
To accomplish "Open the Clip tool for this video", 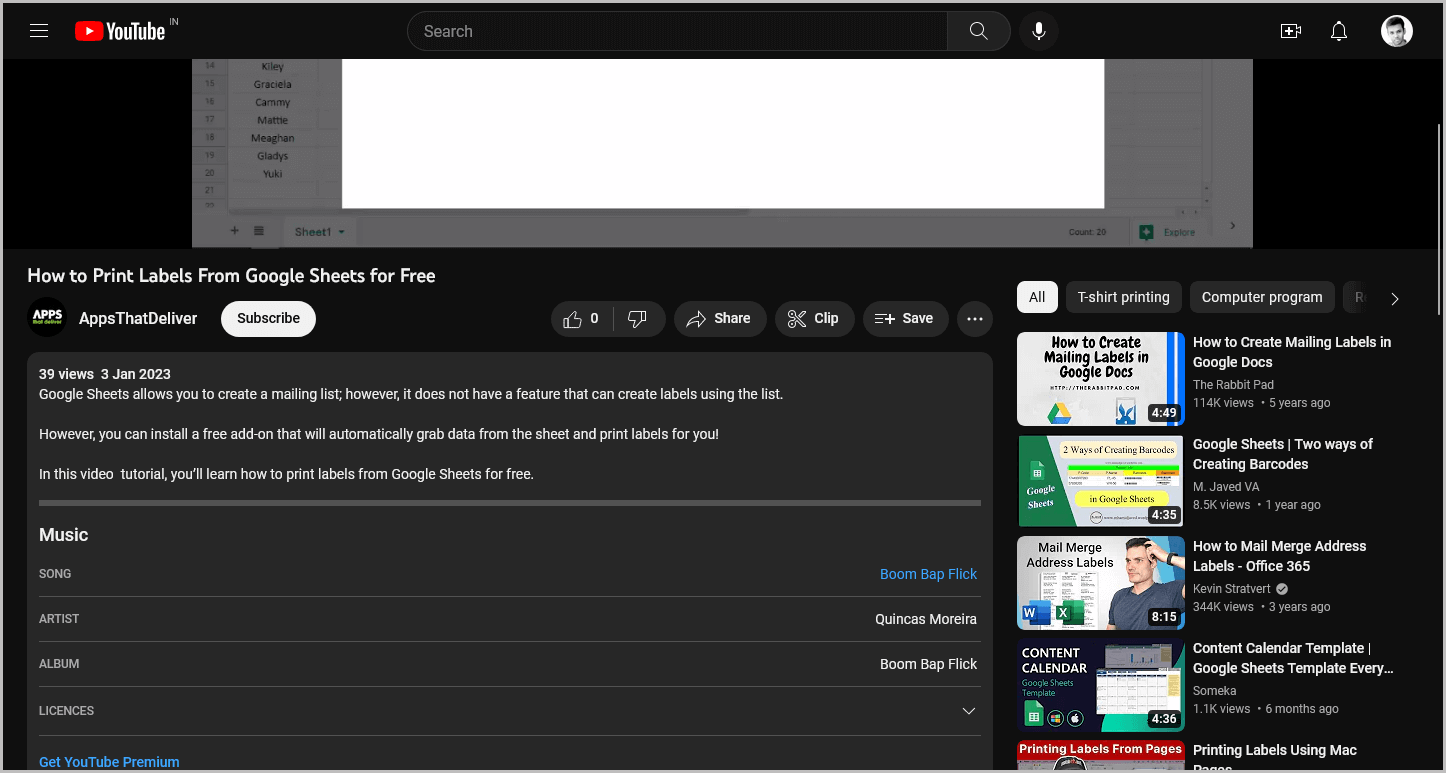I will 814,318.
